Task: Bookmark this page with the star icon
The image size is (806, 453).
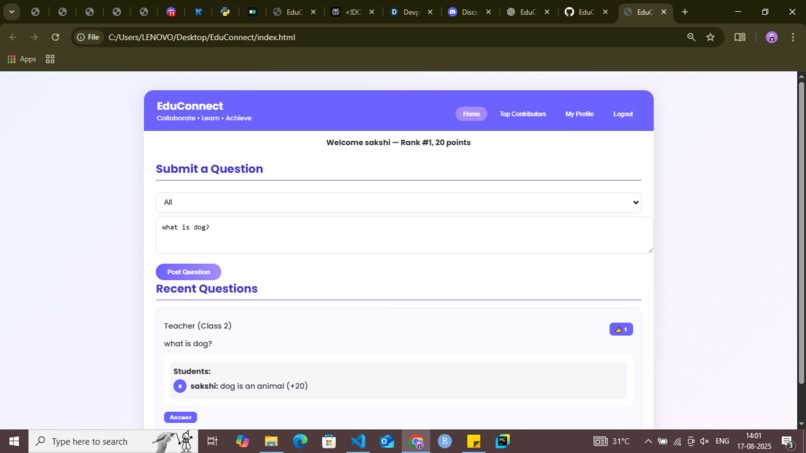Action: coord(710,37)
